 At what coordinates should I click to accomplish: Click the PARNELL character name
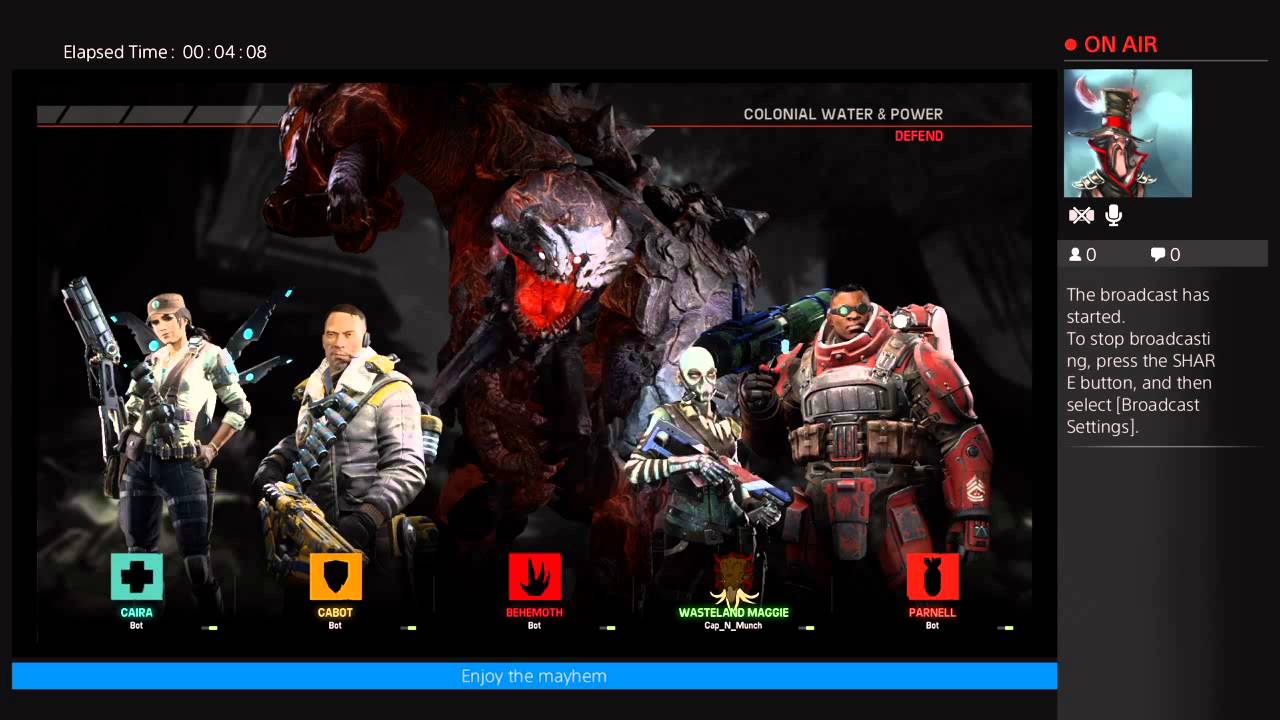click(932, 613)
